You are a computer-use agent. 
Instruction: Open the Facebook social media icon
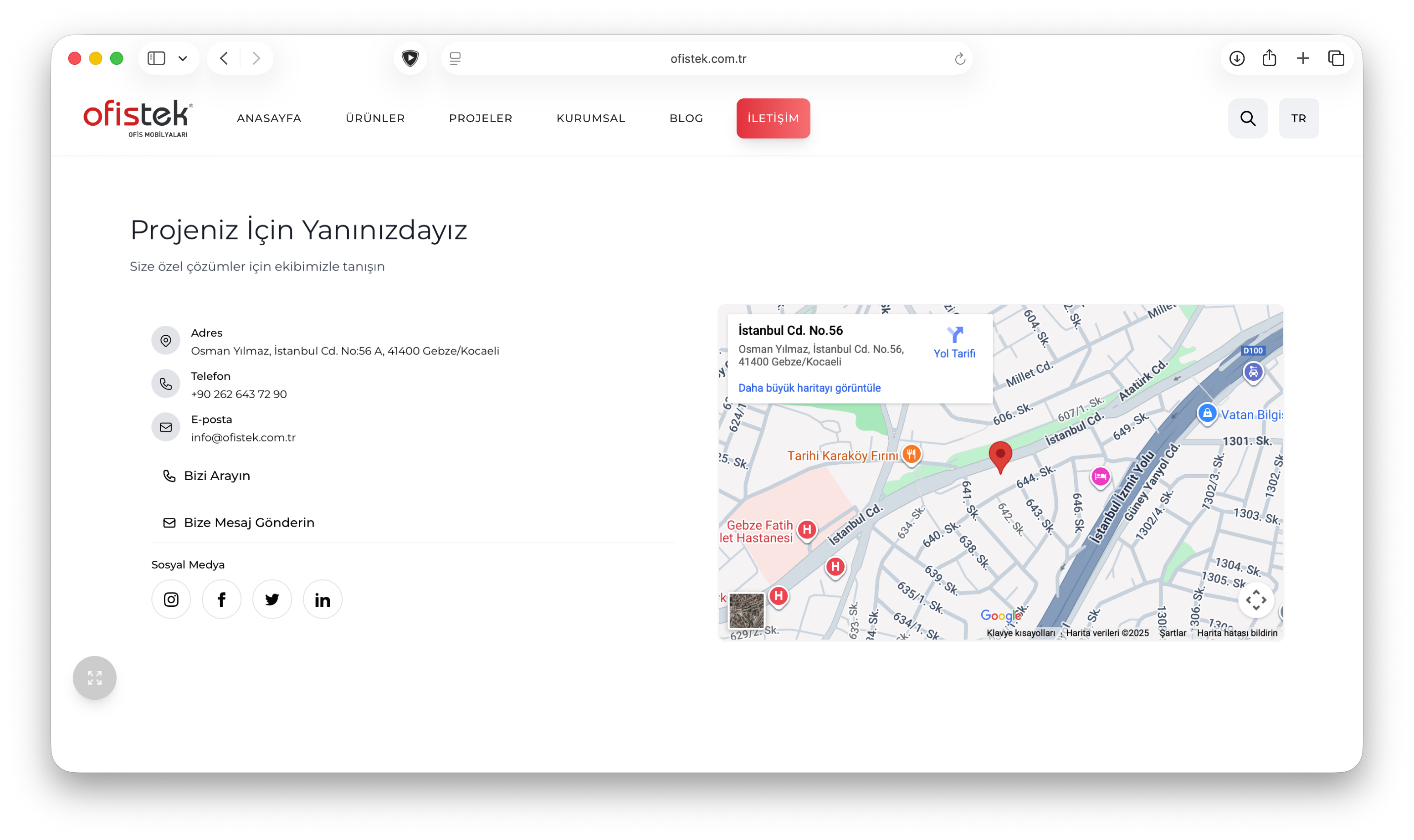pyautogui.click(x=221, y=599)
